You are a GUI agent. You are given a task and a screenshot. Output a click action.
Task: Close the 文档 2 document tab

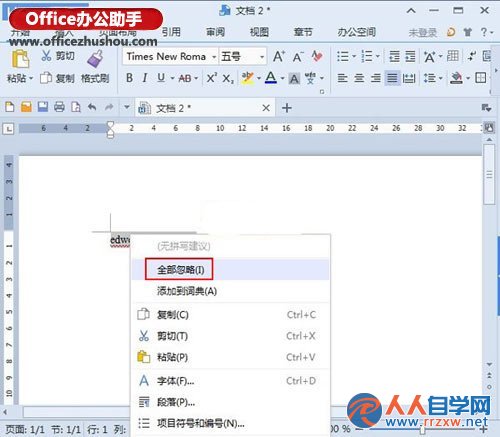tap(266, 108)
